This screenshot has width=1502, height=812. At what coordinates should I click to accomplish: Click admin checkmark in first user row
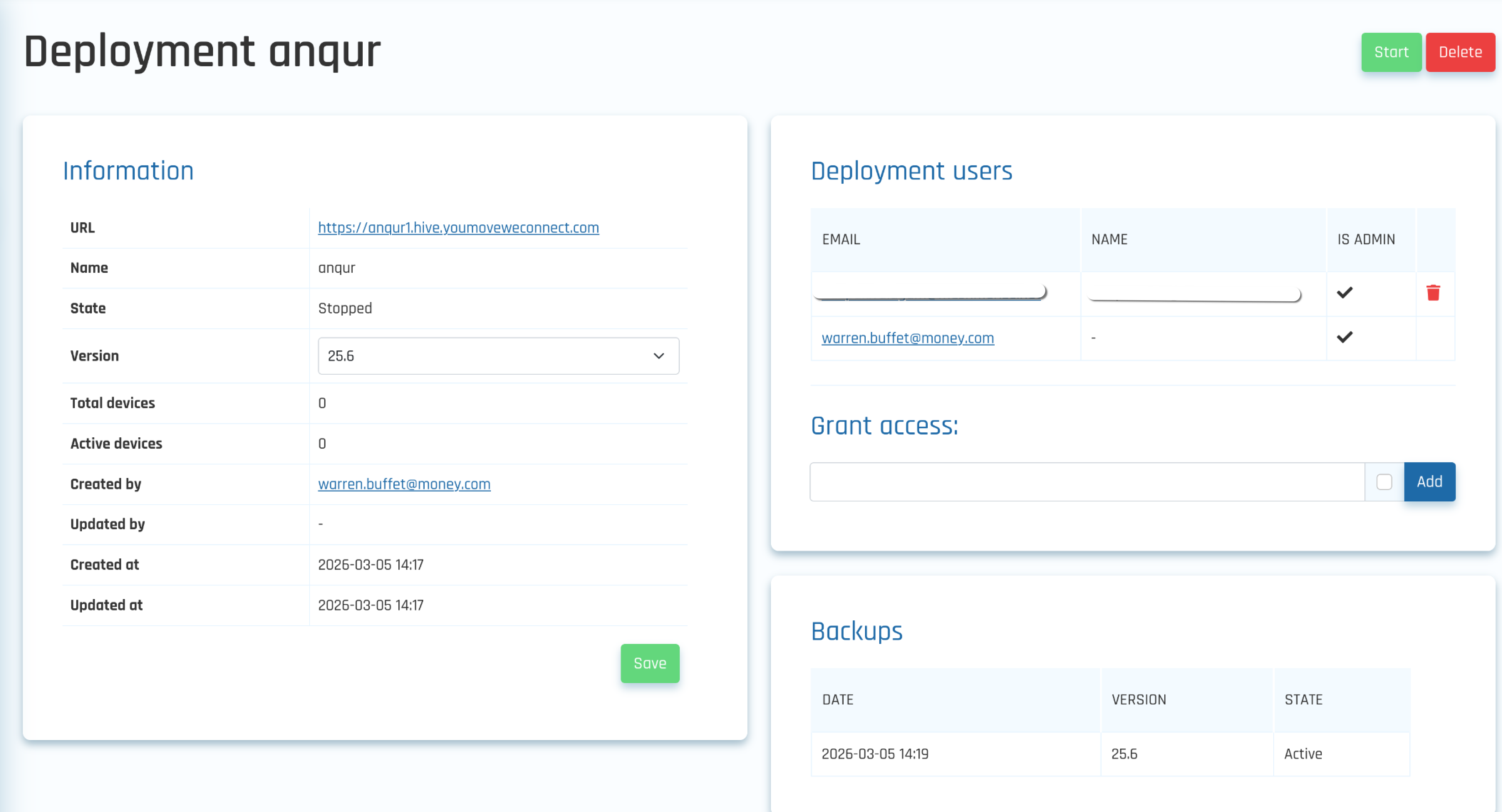1344,293
